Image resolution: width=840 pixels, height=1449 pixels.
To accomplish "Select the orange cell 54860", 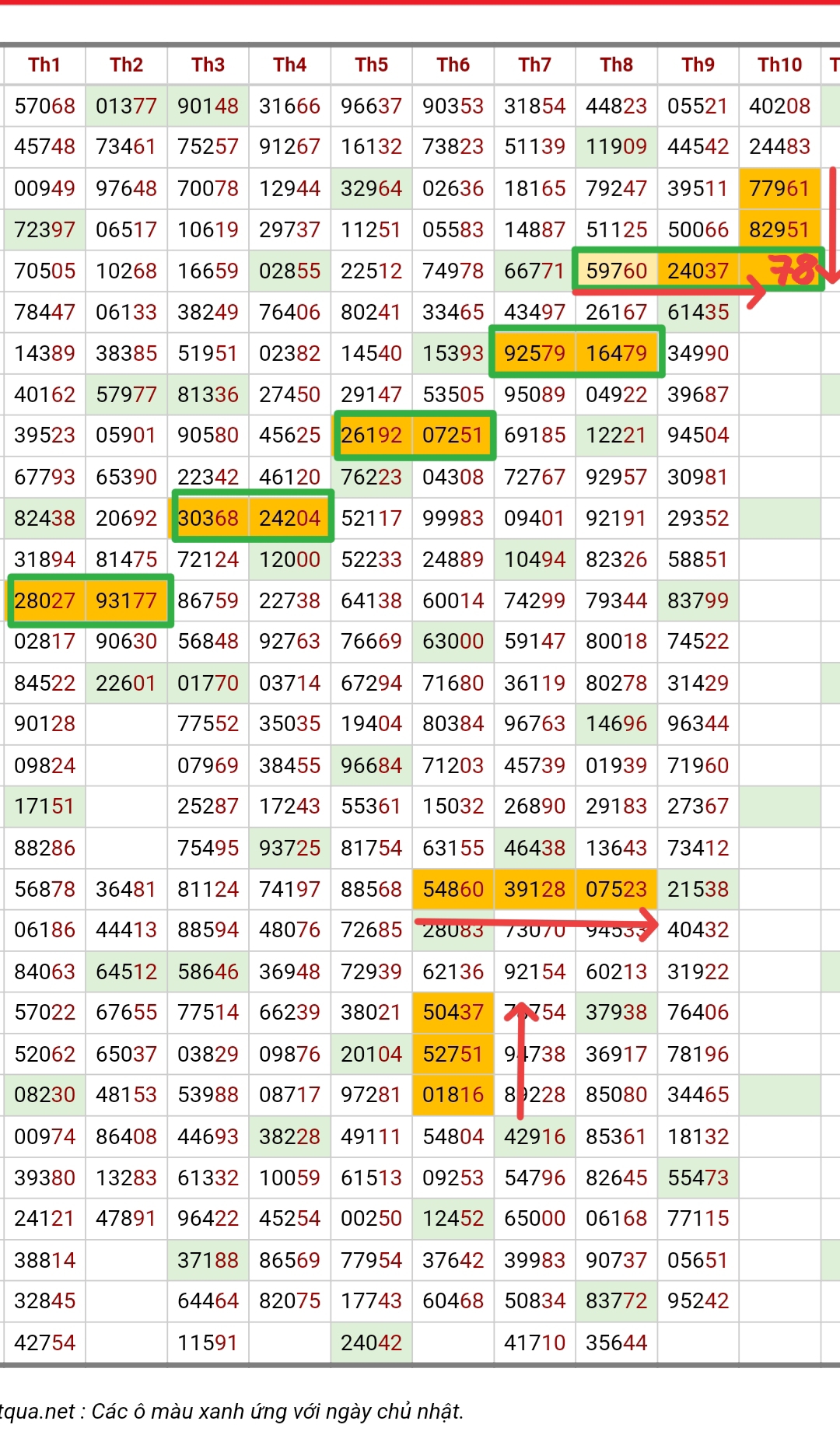I will pos(453,889).
